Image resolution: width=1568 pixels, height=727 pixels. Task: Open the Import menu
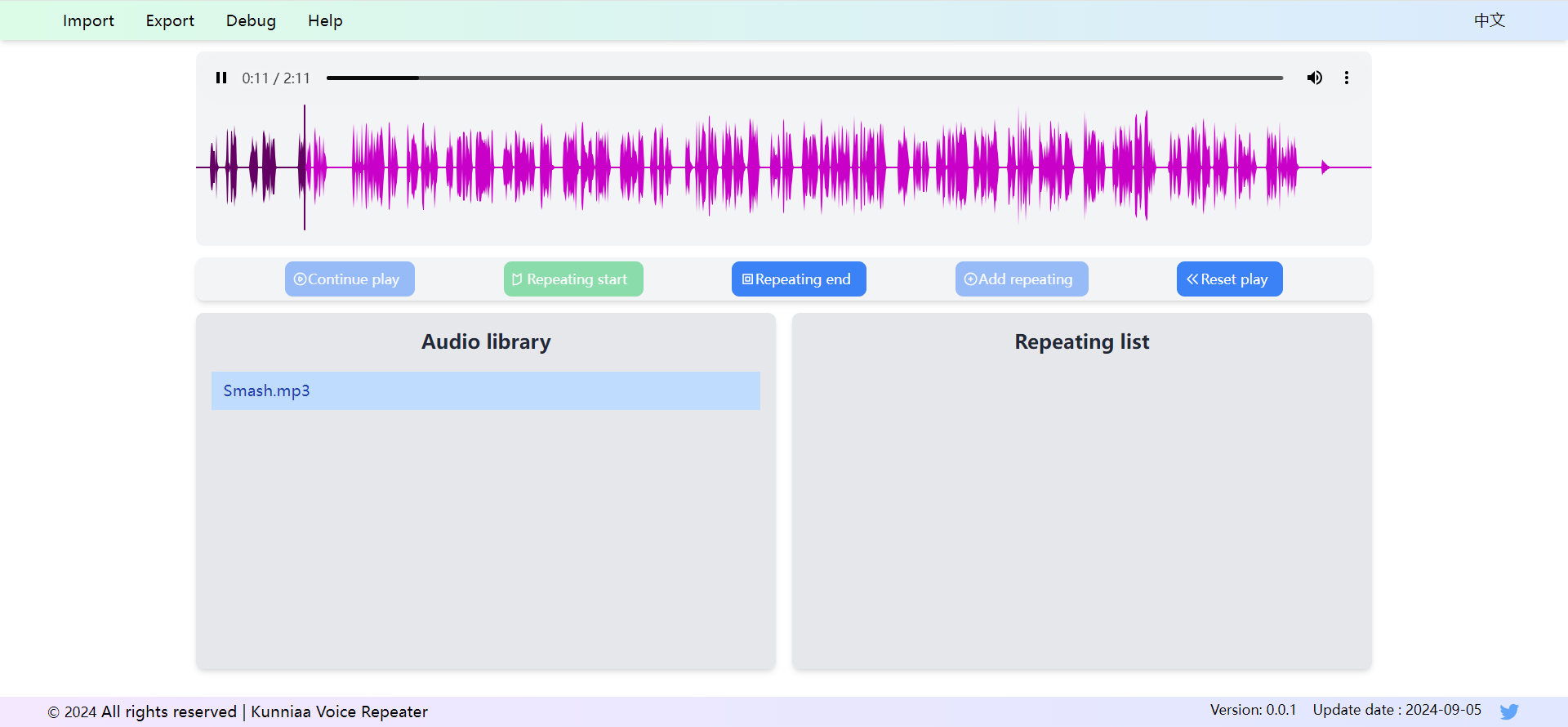click(x=88, y=20)
